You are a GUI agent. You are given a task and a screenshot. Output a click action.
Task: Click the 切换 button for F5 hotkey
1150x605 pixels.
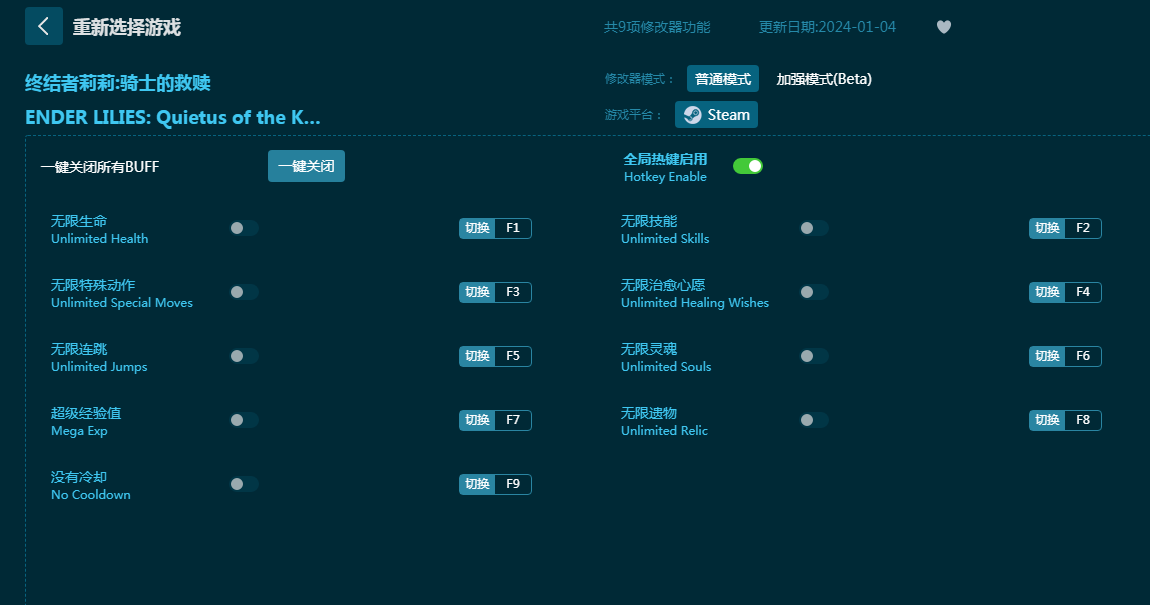click(x=477, y=356)
